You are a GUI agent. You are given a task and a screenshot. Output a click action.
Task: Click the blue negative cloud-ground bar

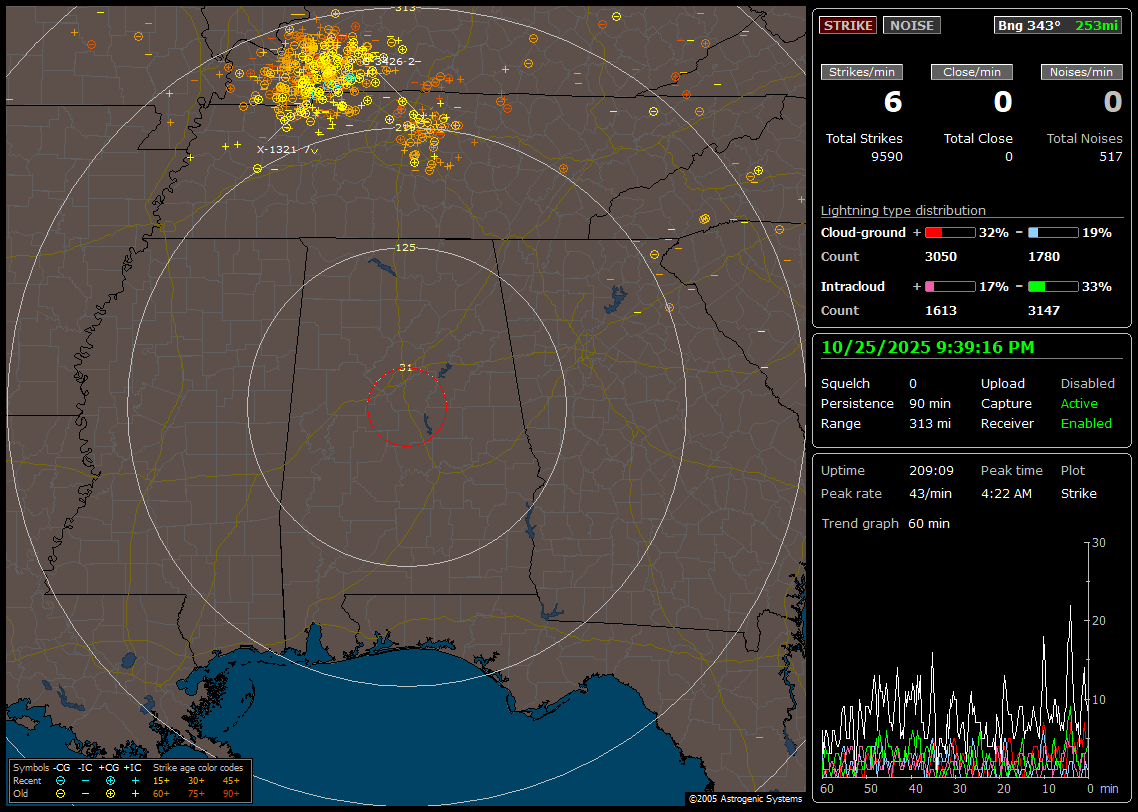[1053, 232]
